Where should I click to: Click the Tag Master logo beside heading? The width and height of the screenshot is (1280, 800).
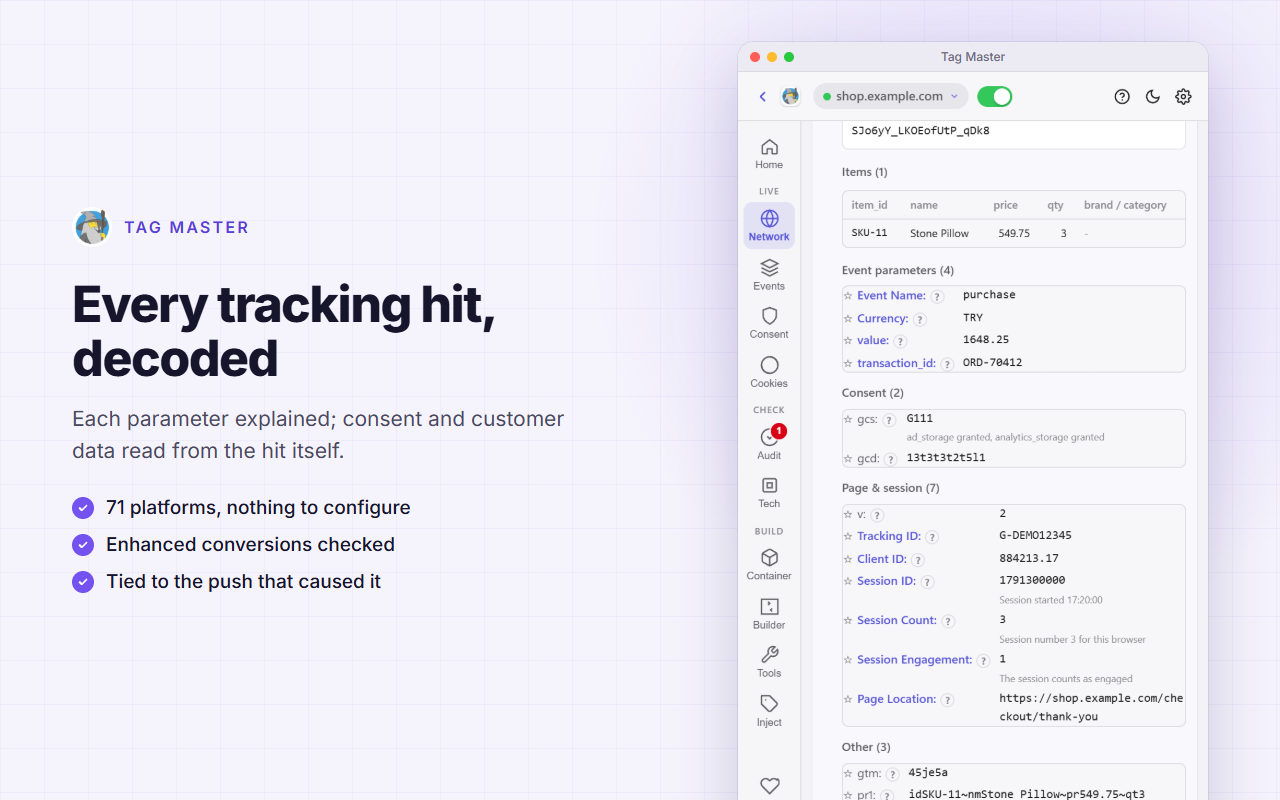tap(92, 227)
